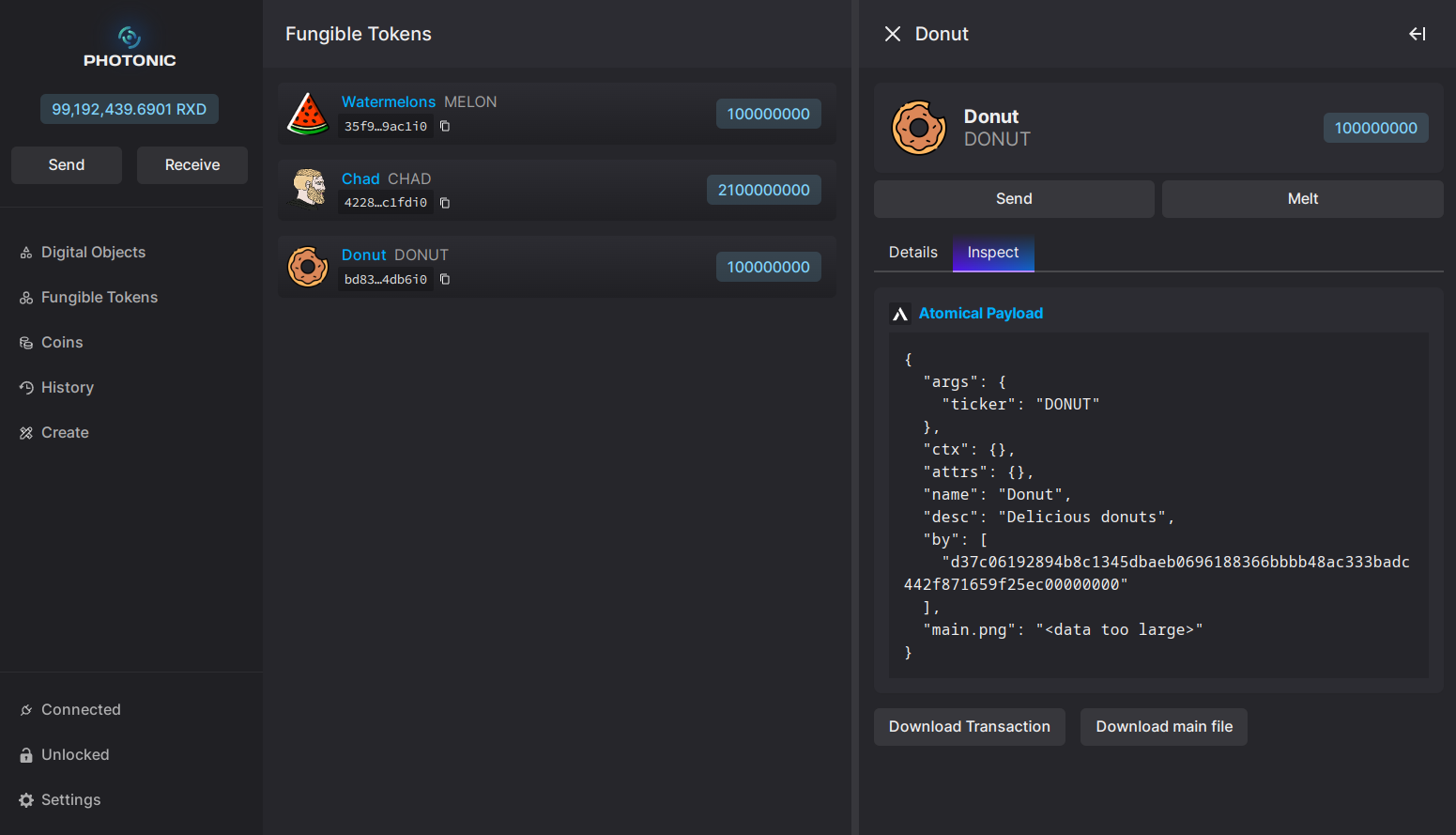Copy the Donut token ID bd83…4db6i0
This screenshot has height=835, width=1456.
(445, 280)
